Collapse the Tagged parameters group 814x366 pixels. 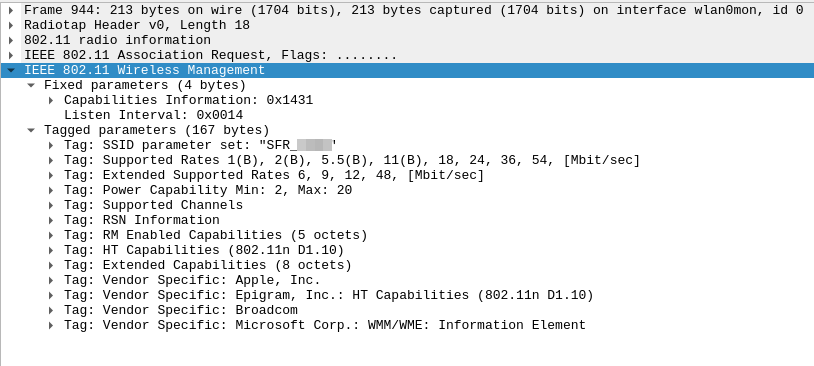coord(31,130)
